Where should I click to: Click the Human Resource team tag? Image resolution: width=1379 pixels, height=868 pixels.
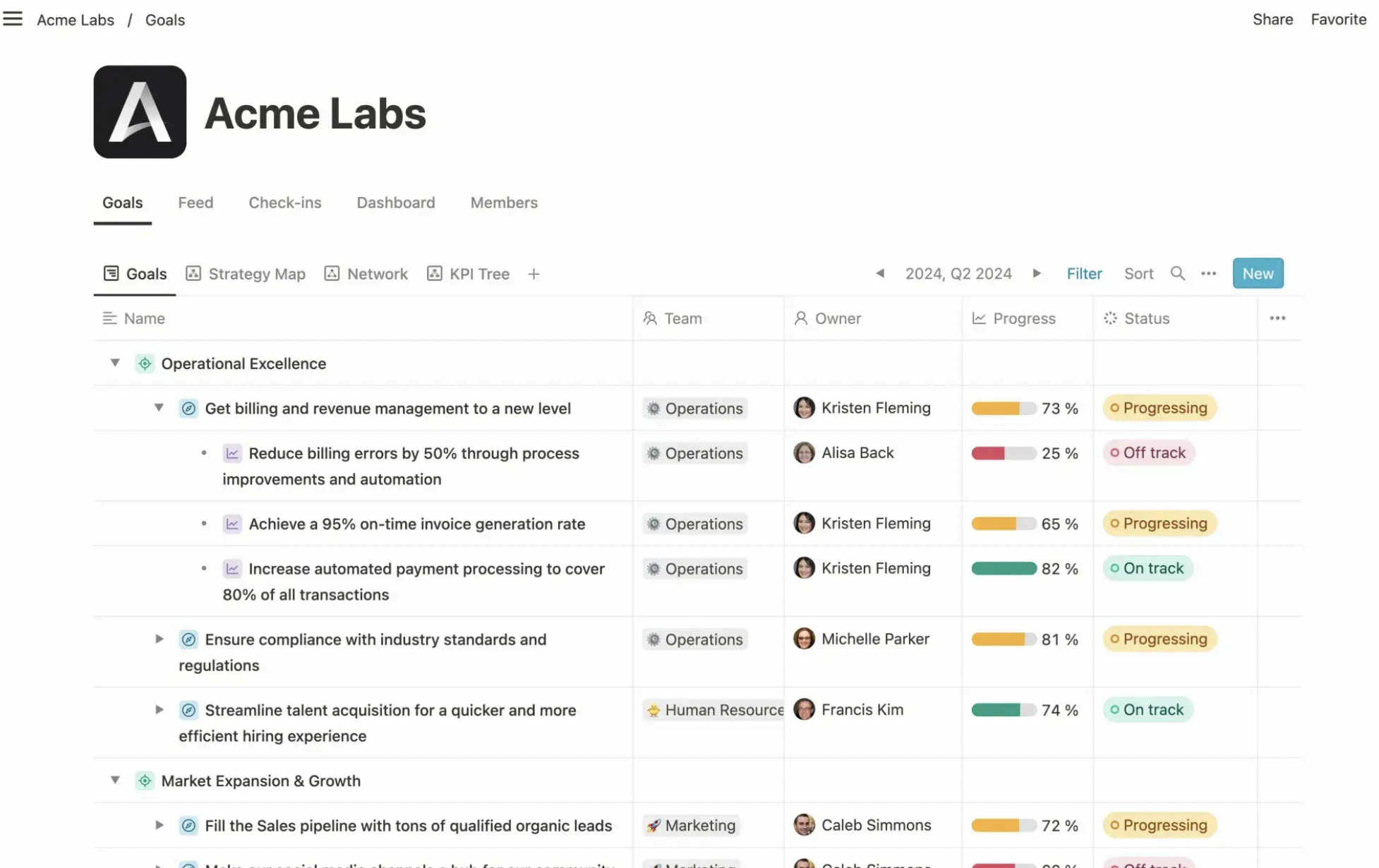(713, 710)
